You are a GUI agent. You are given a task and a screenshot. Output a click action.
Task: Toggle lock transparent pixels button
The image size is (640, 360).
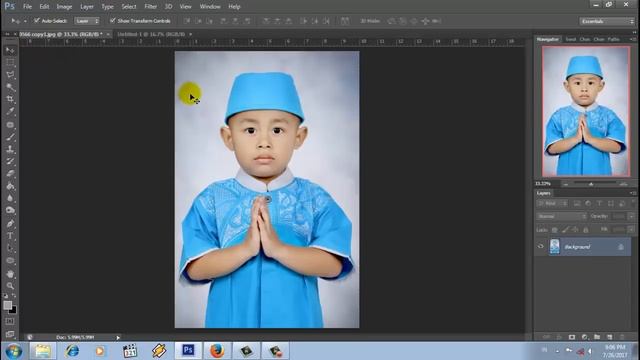pos(554,230)
